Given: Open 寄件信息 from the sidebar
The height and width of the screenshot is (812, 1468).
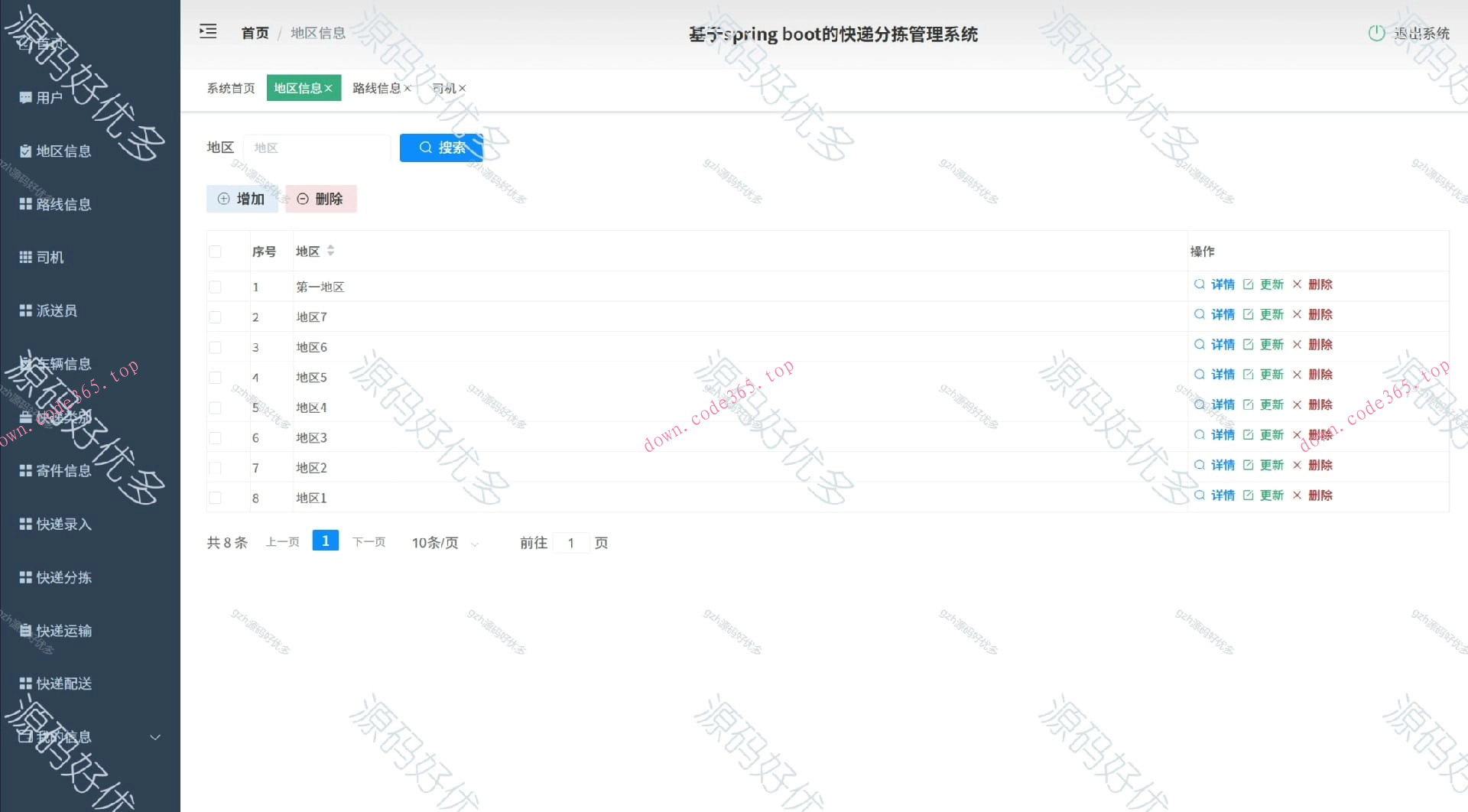Looking at the screenshot, I should pos(61,470).
